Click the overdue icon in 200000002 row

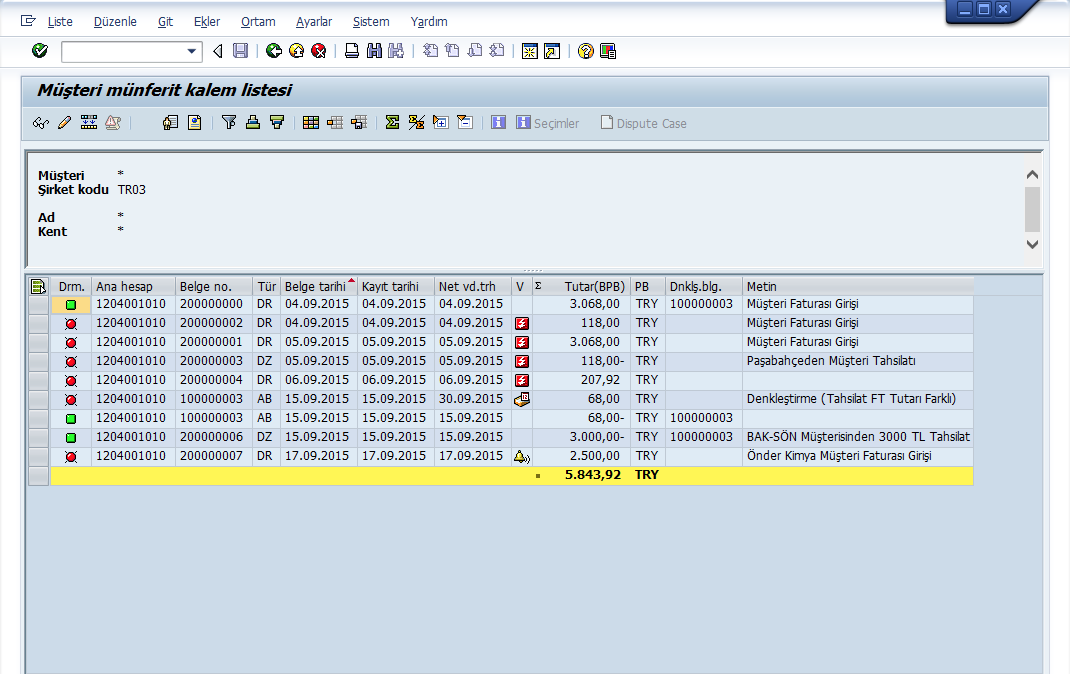[x=521, y=323]
